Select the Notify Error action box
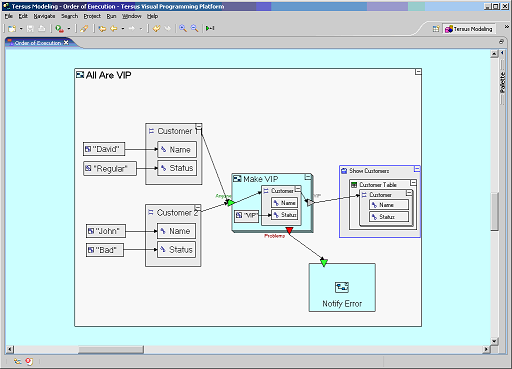Screen dimensions: 512x369 click(342, 288)
